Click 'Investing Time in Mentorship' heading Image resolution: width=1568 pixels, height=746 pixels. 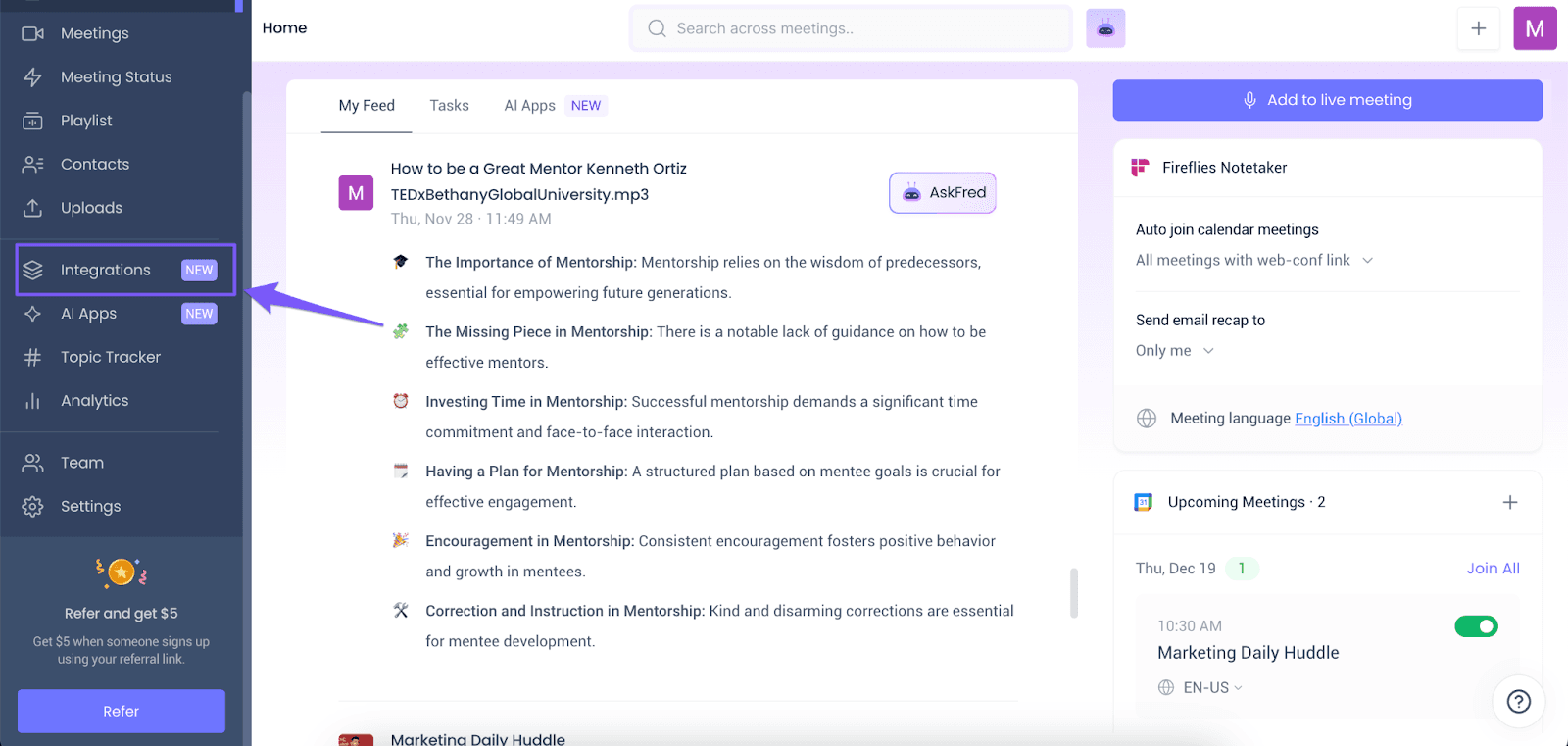pos(526,401)
